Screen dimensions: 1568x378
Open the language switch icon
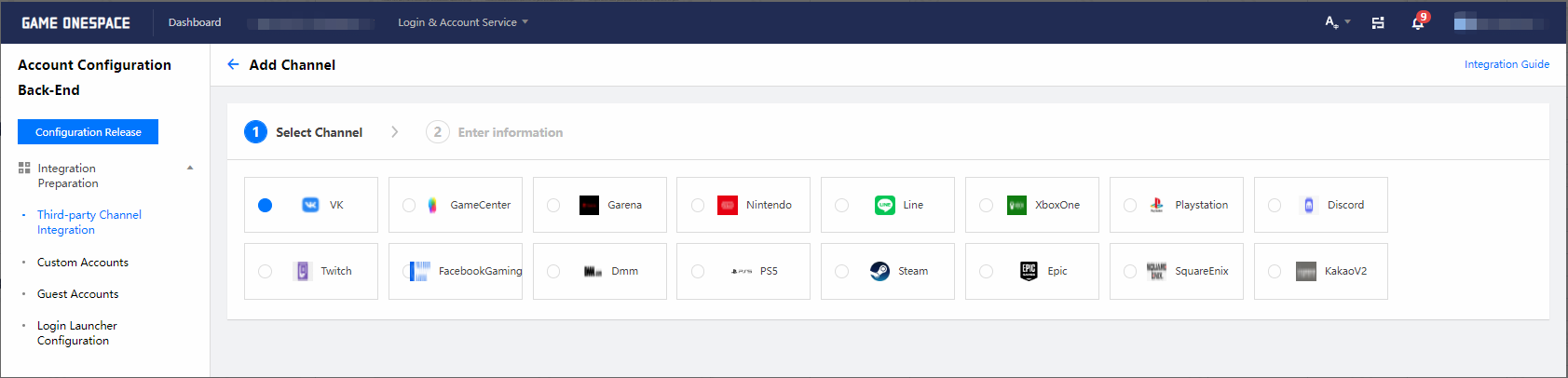tap(1332, 21)
